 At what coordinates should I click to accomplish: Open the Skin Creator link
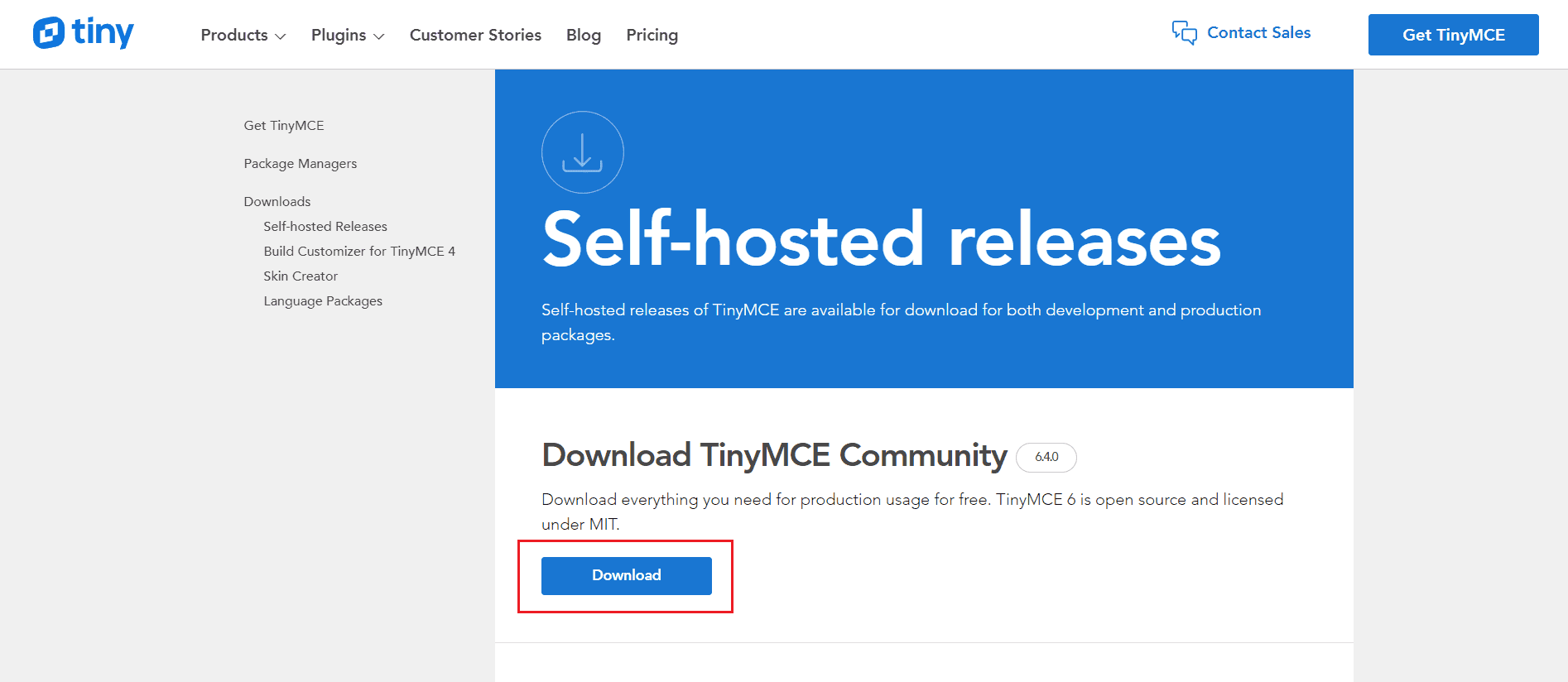click(x=301, y=276)
